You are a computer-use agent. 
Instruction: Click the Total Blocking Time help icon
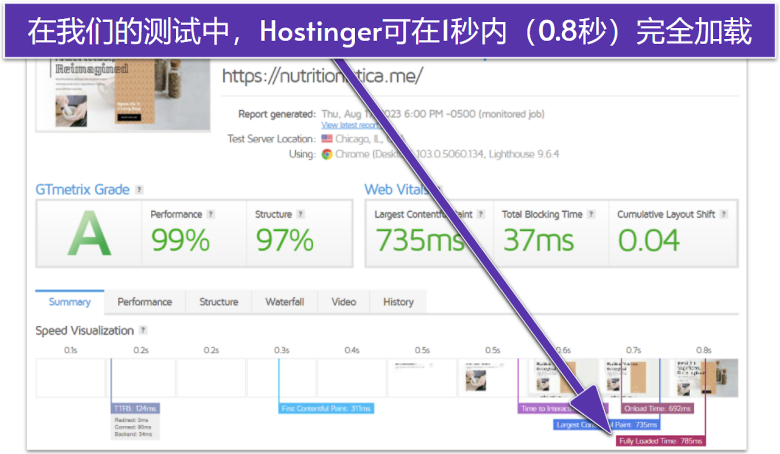pos(591,214)
